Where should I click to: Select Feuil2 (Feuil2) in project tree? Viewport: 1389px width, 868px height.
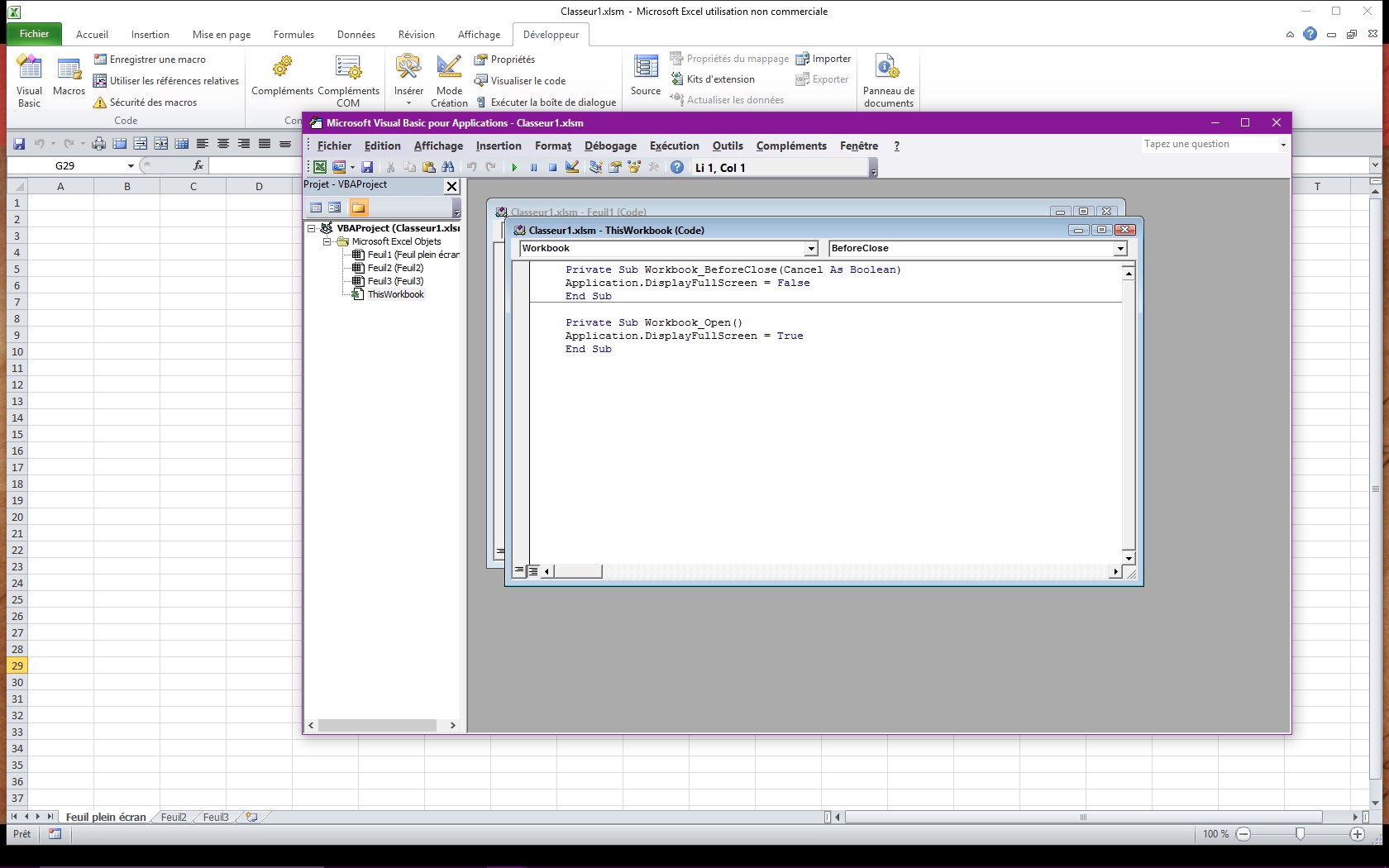coord(389,268)
